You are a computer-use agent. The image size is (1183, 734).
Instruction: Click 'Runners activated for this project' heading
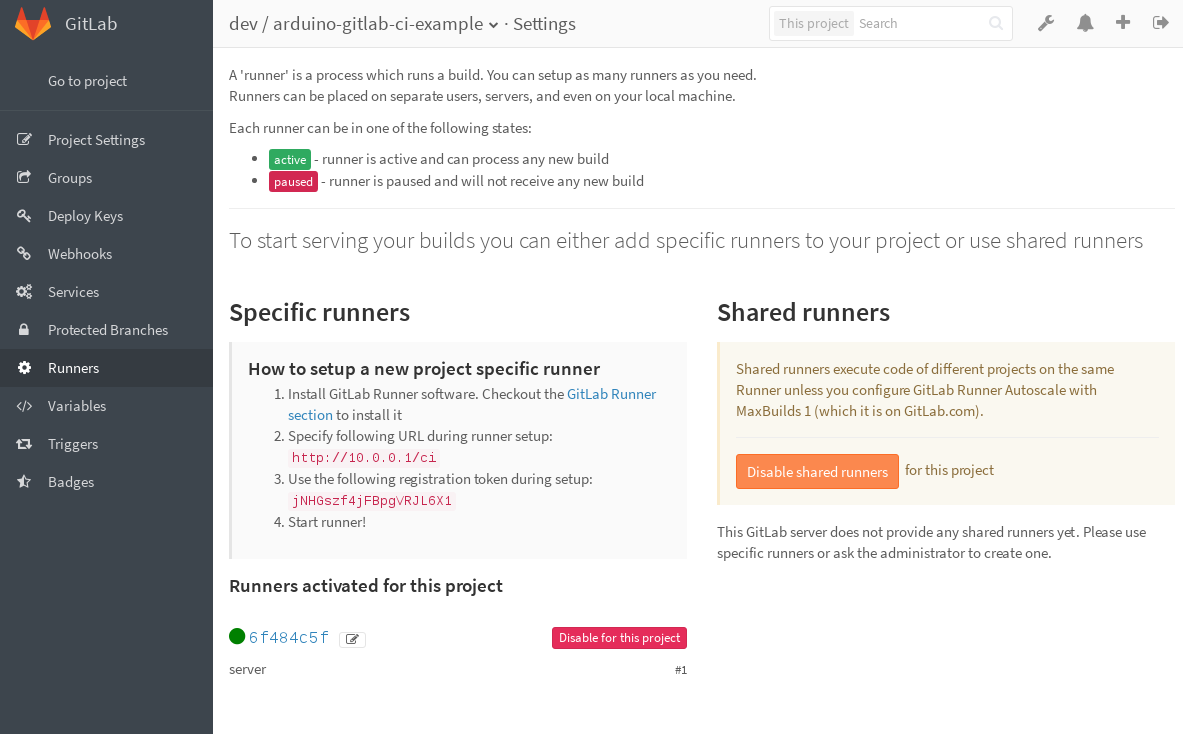click(x=366, y=586)
